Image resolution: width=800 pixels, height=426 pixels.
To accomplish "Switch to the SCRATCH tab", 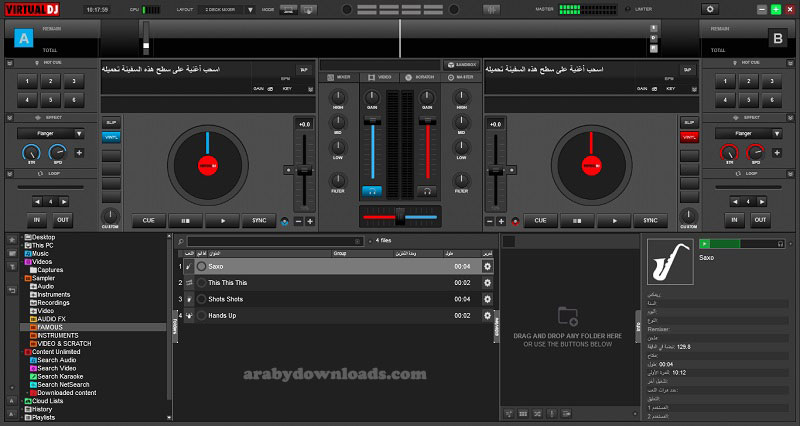I will point(420,77).
